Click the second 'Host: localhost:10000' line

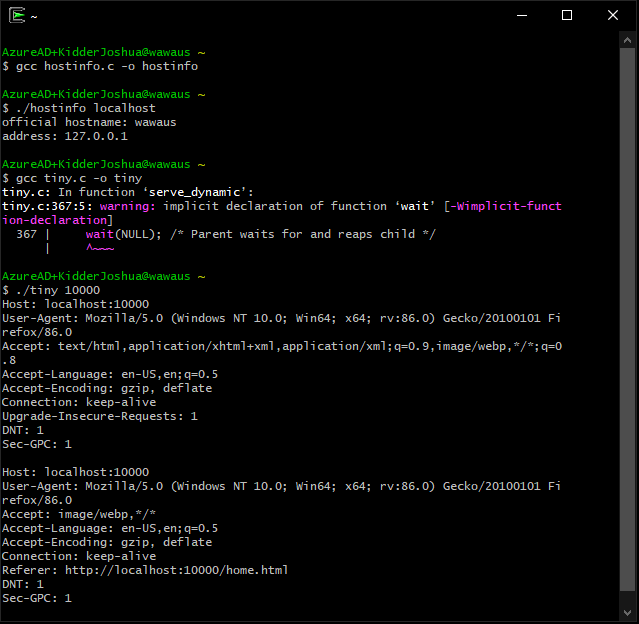pyautogui.click(x=76, y=472)
